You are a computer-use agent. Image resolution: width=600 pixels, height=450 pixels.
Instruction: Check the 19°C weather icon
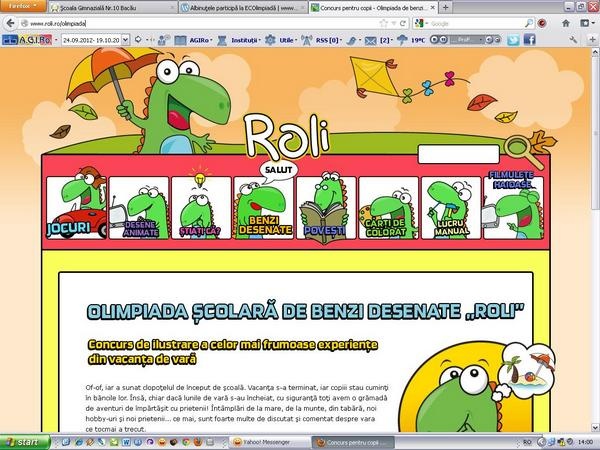tap(402, 40)
